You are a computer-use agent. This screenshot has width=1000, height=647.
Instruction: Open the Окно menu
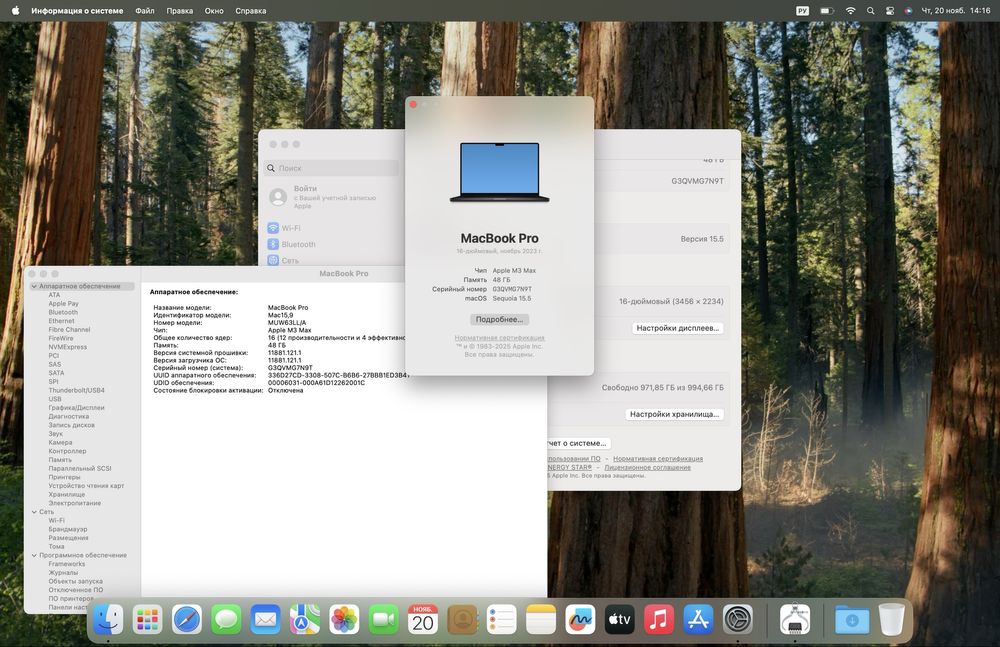214,10
